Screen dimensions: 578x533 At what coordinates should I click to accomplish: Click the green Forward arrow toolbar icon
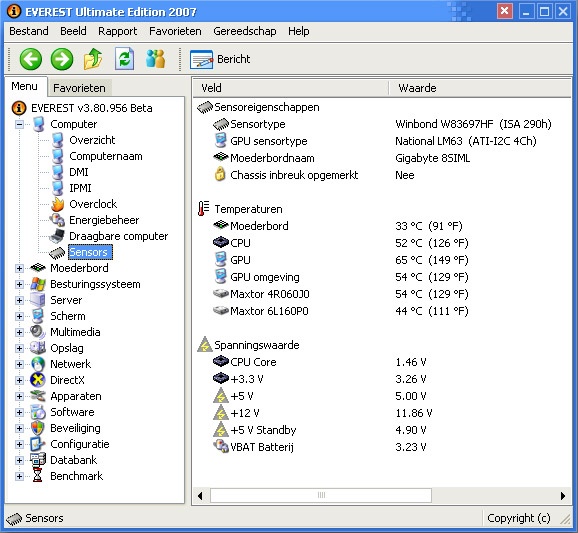click(x=62, y=59)
